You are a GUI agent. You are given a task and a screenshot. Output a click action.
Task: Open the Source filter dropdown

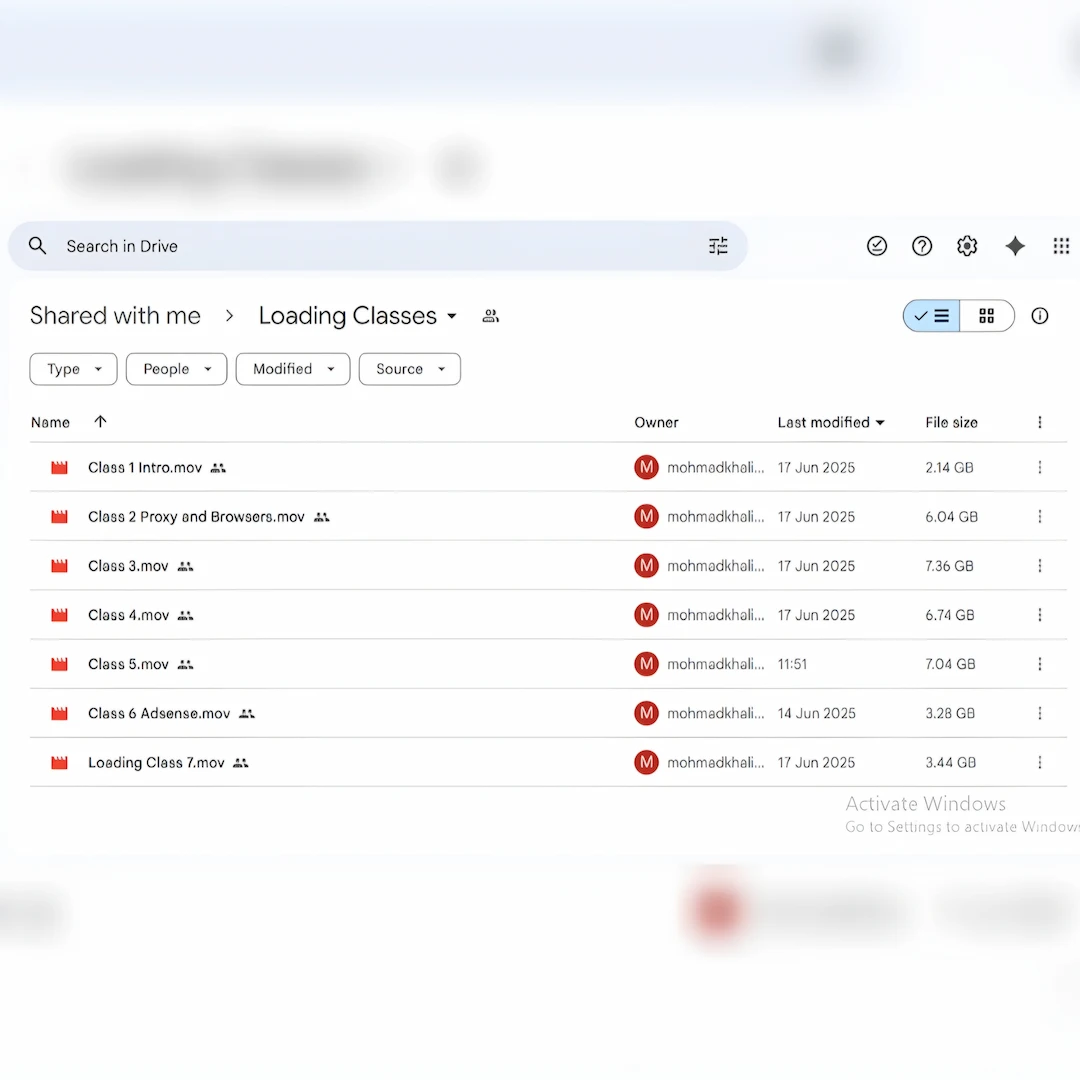pos(409,369)
